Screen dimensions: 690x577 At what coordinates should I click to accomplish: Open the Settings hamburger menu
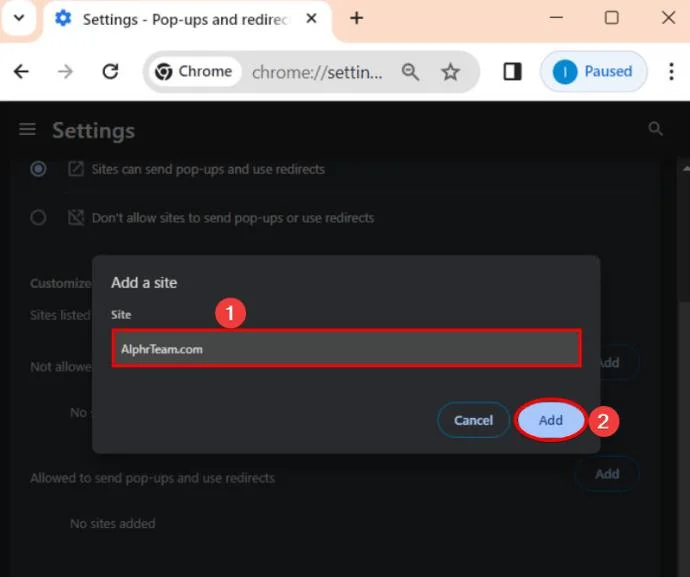27,129
